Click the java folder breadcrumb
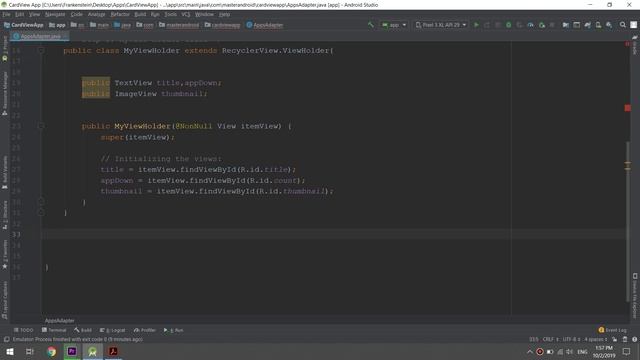This screenshot has height=360, width=640. tap(122, 25)
